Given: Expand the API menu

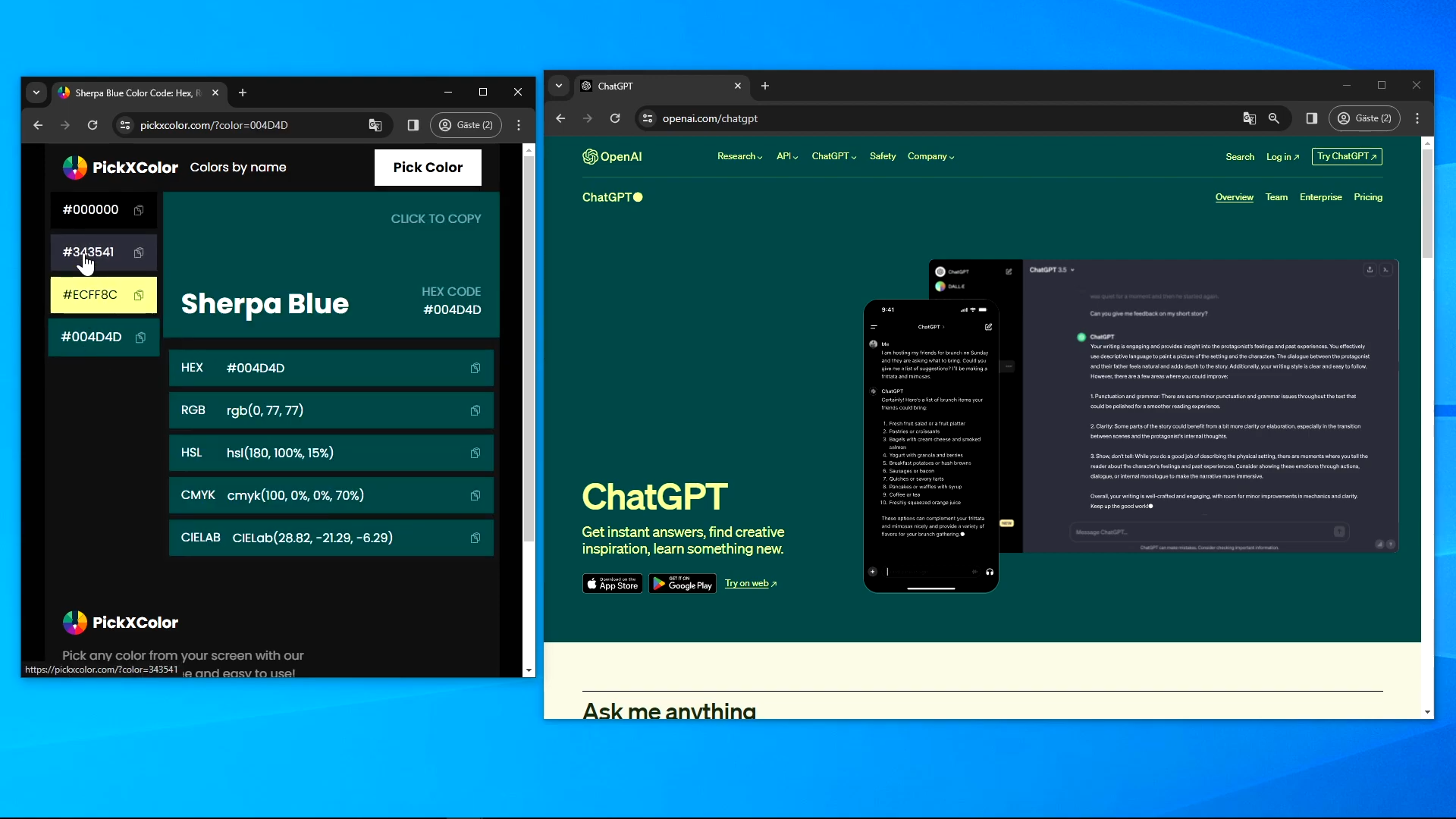Looking at the screenshot, I should (787, 156).
